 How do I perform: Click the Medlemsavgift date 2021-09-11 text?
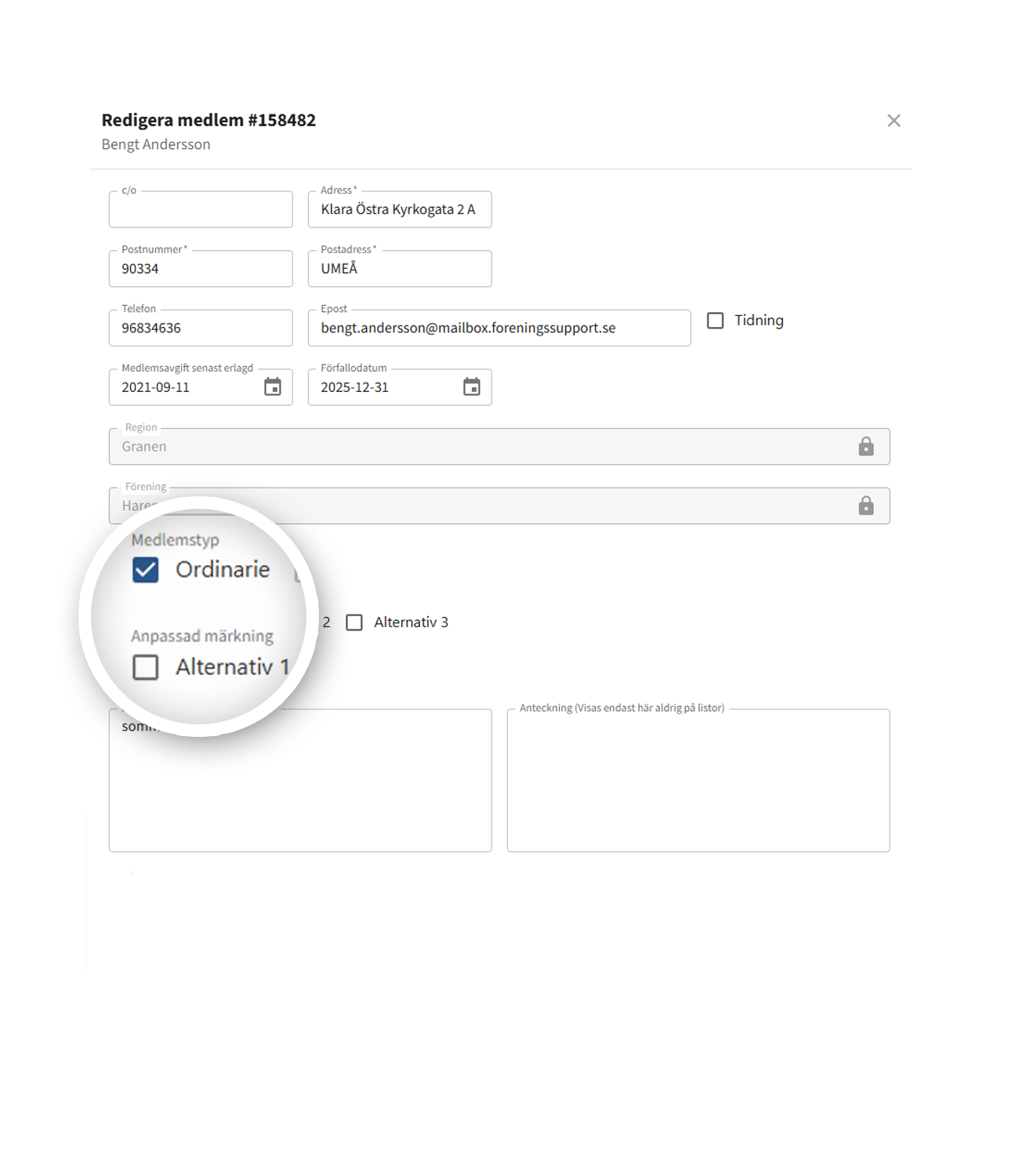(156, 387)
